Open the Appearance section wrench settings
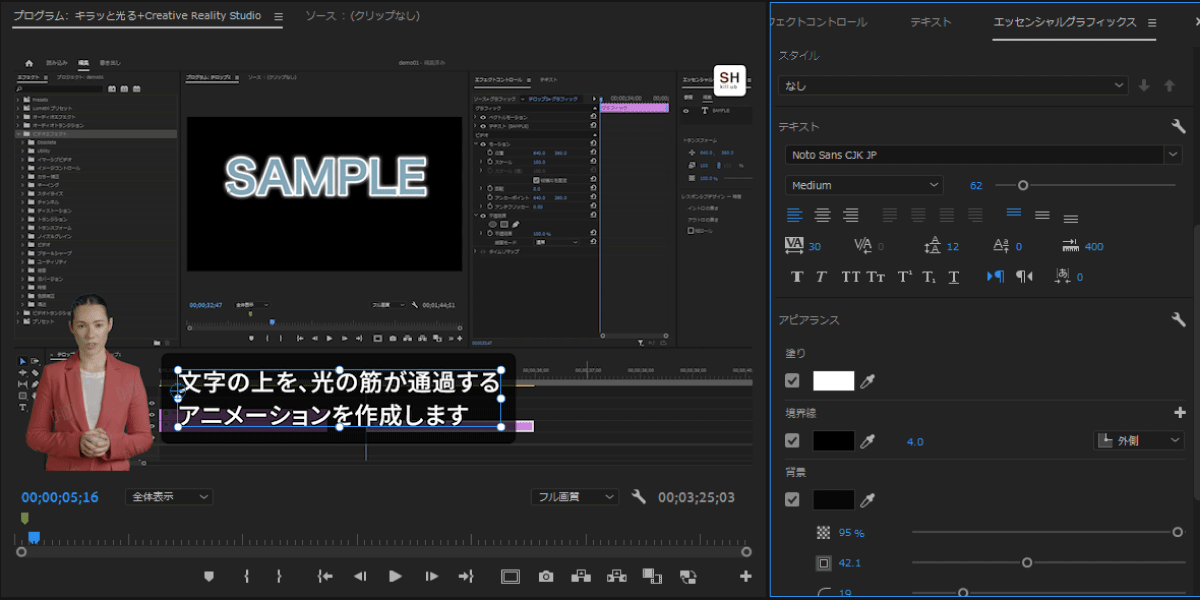 pyautogui.click(x=1178, y=320)
